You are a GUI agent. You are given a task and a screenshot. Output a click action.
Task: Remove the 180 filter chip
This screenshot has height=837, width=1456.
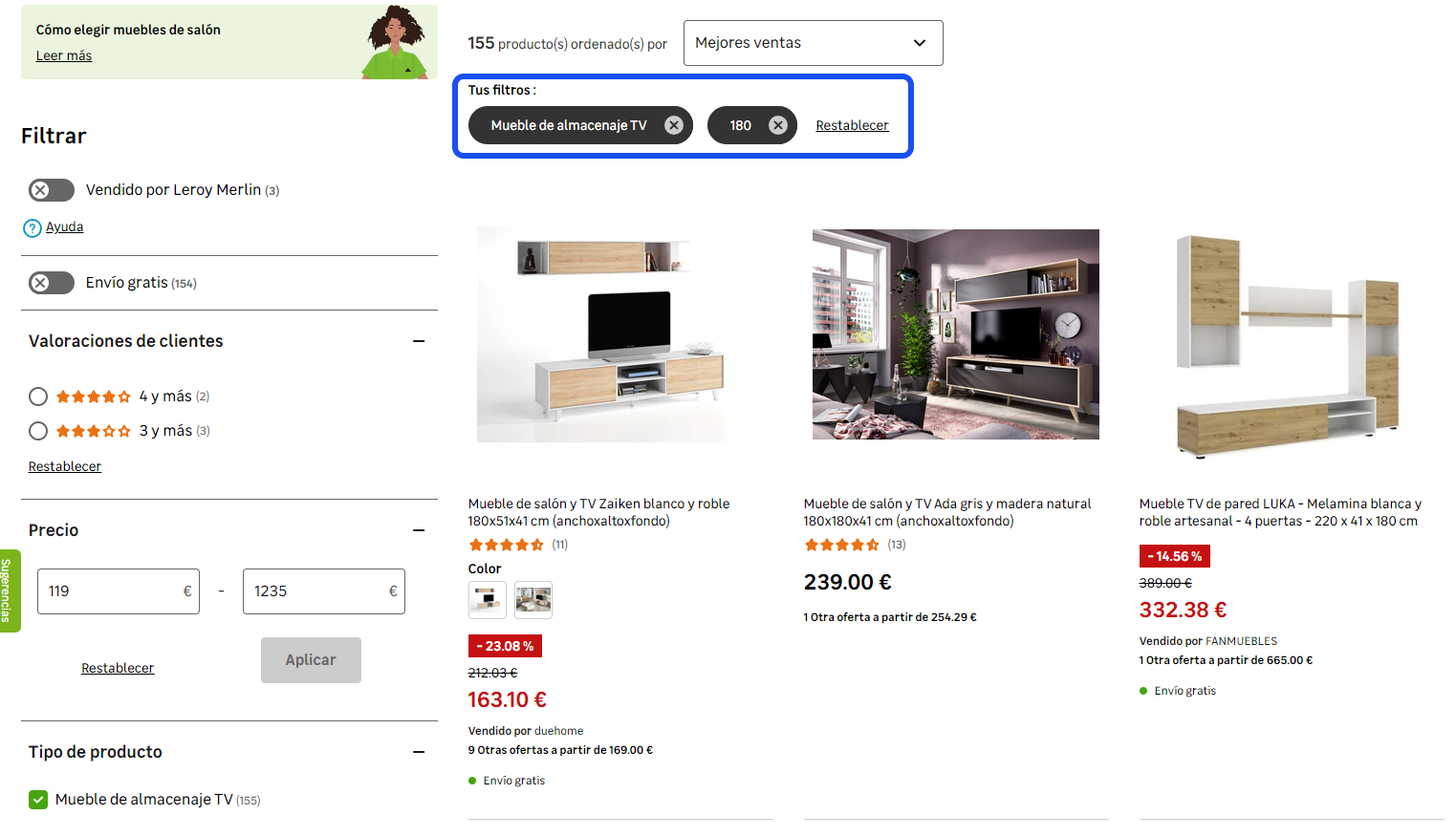pos(777,125)
